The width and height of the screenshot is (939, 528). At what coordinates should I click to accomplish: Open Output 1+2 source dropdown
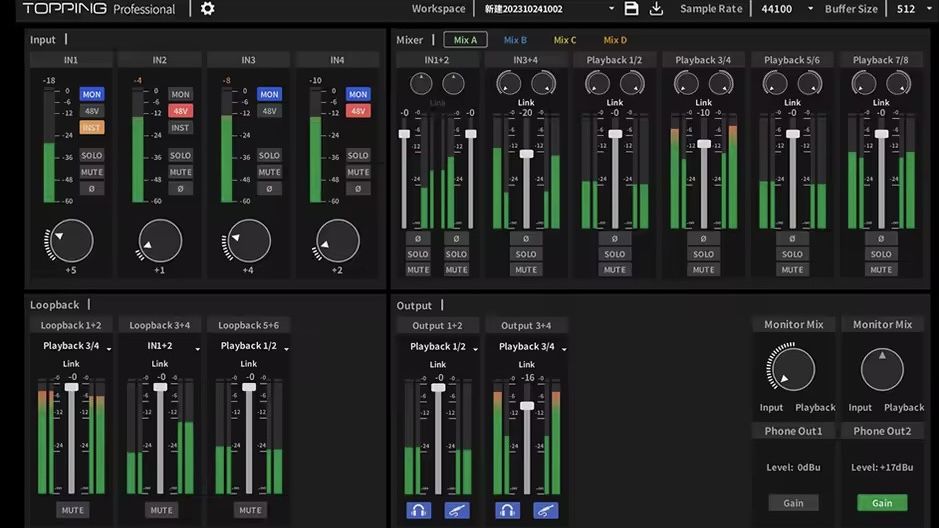(442, 347)
